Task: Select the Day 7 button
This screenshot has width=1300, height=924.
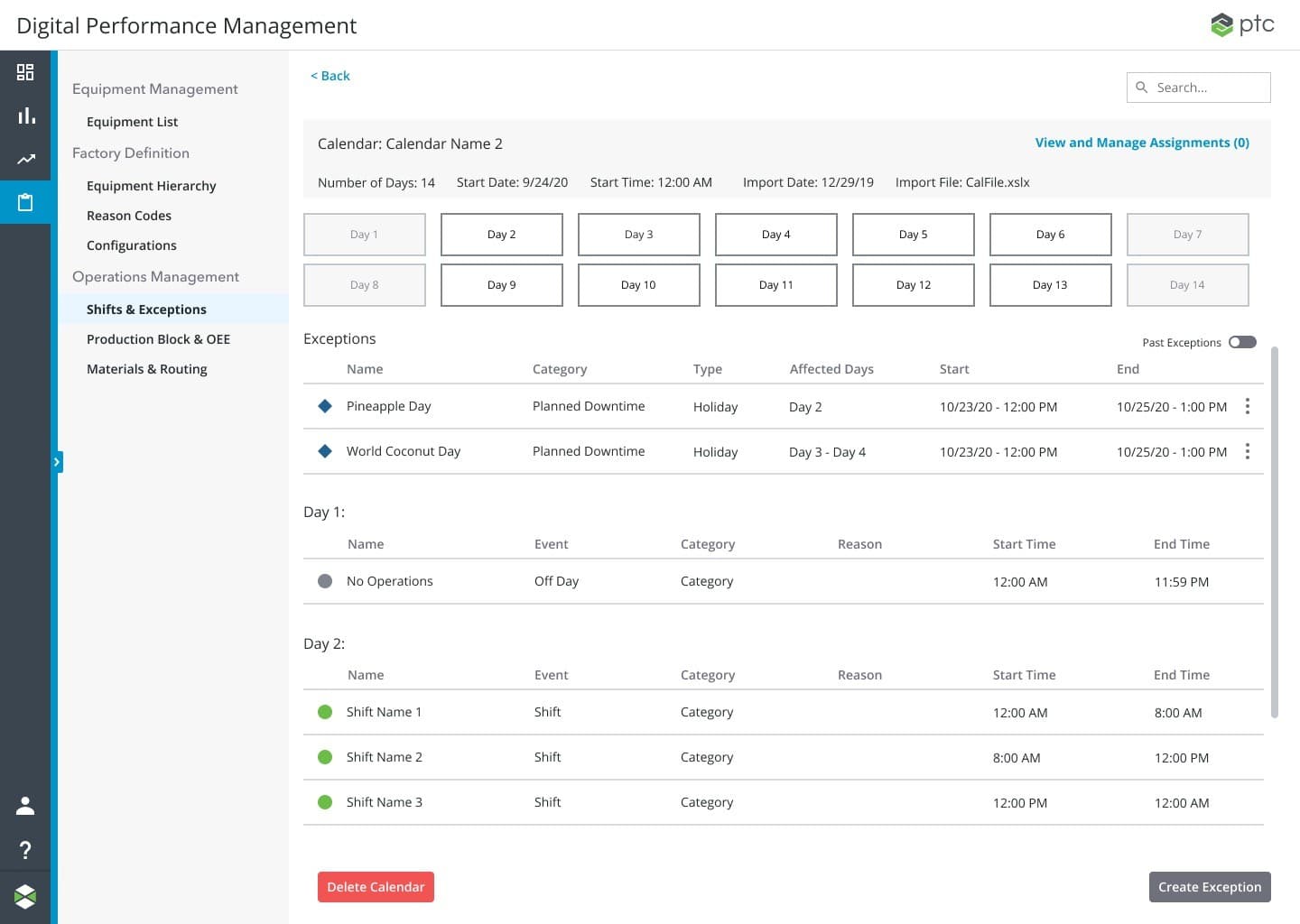Action: [1188, 235]
